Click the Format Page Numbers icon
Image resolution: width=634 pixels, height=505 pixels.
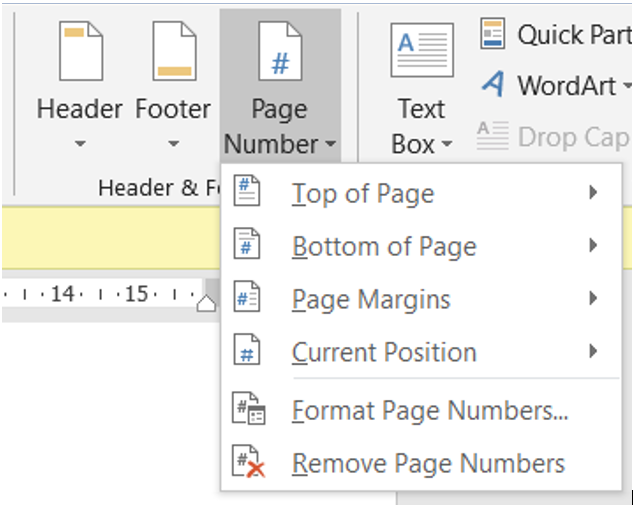[247, 411]
